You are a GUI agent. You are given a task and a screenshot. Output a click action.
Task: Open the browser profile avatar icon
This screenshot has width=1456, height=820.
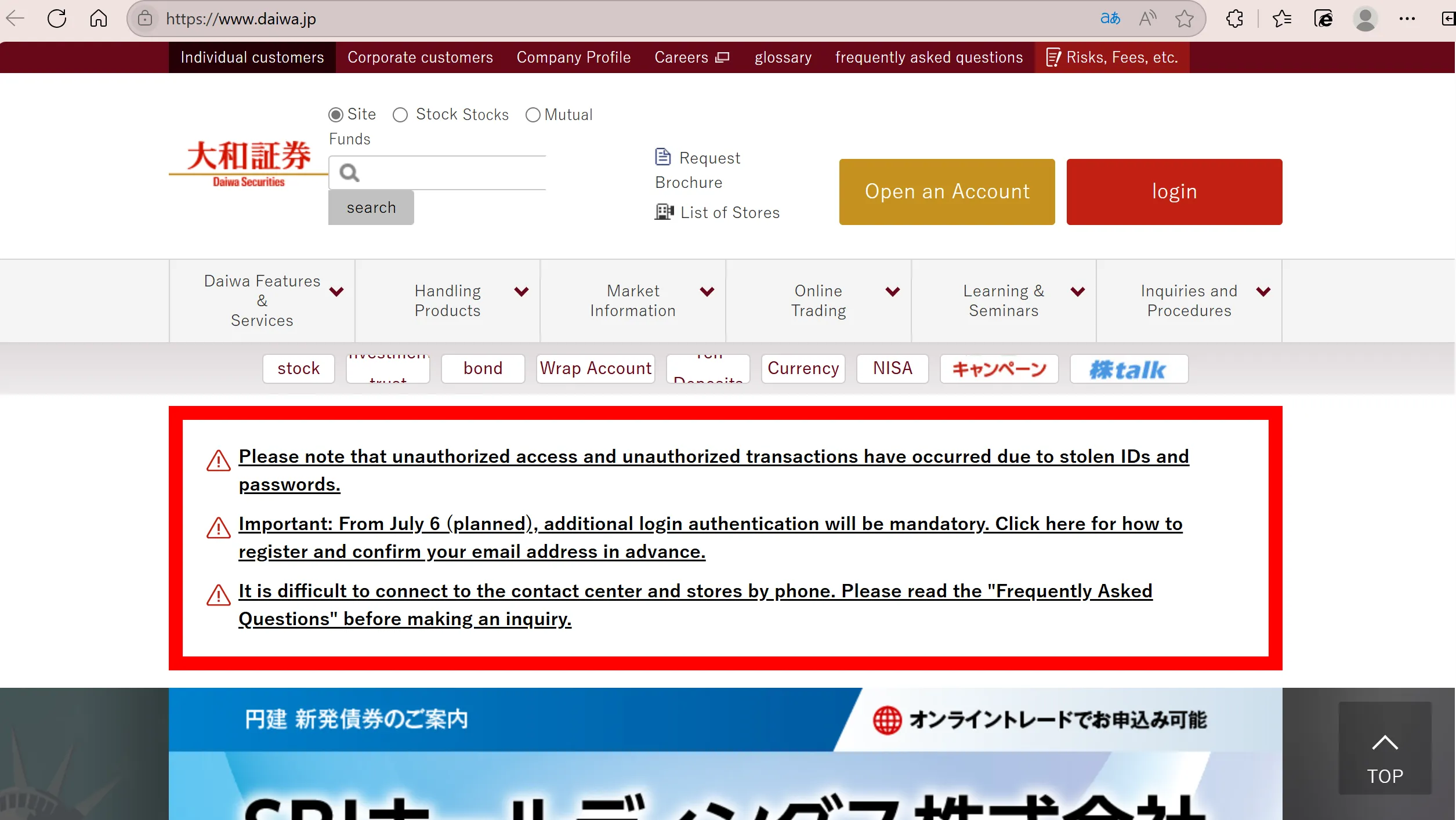(1365, 19)
